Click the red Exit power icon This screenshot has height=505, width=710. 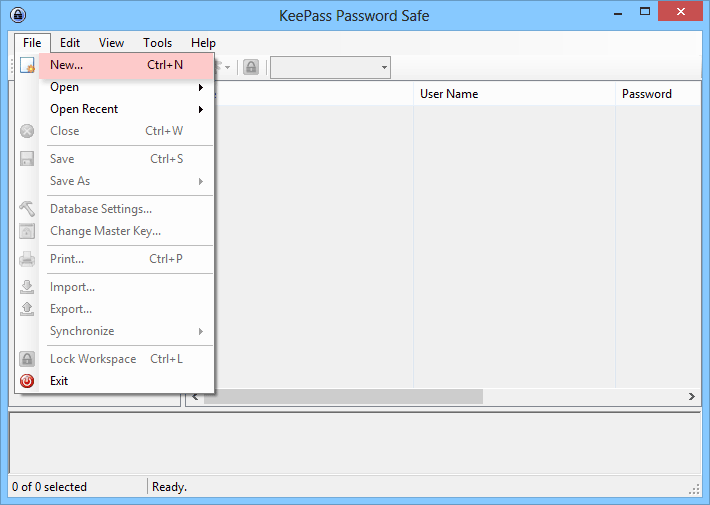pos(27,381)
